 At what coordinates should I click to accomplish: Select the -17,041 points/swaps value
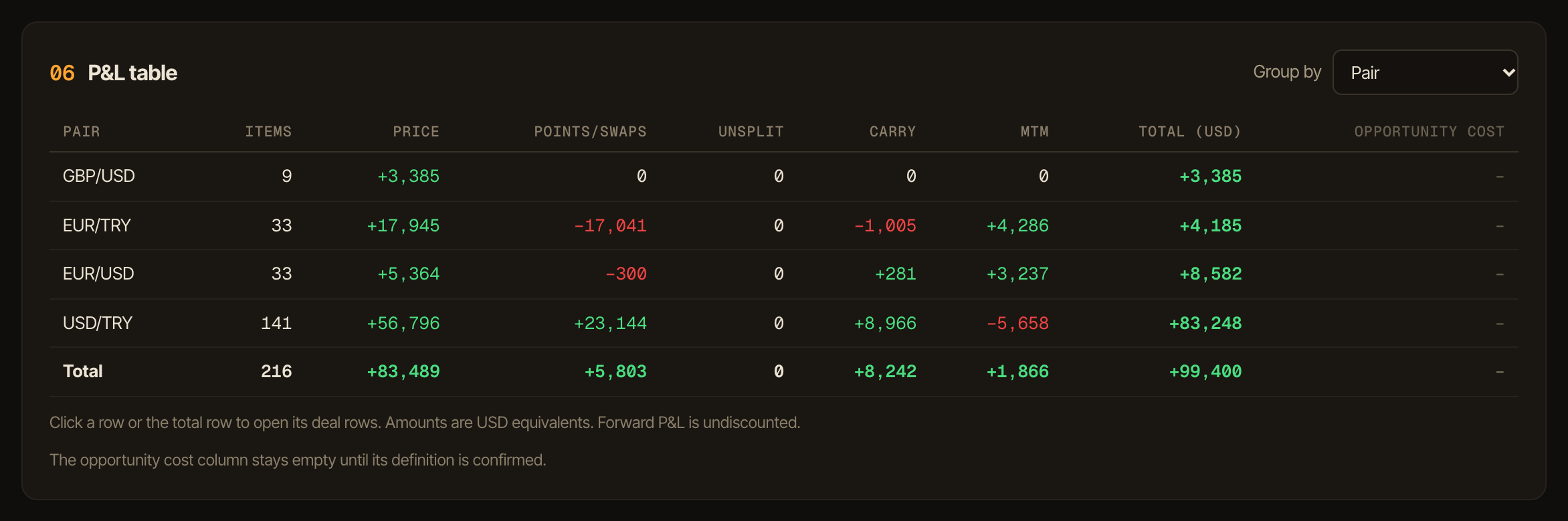pos(610,226)
